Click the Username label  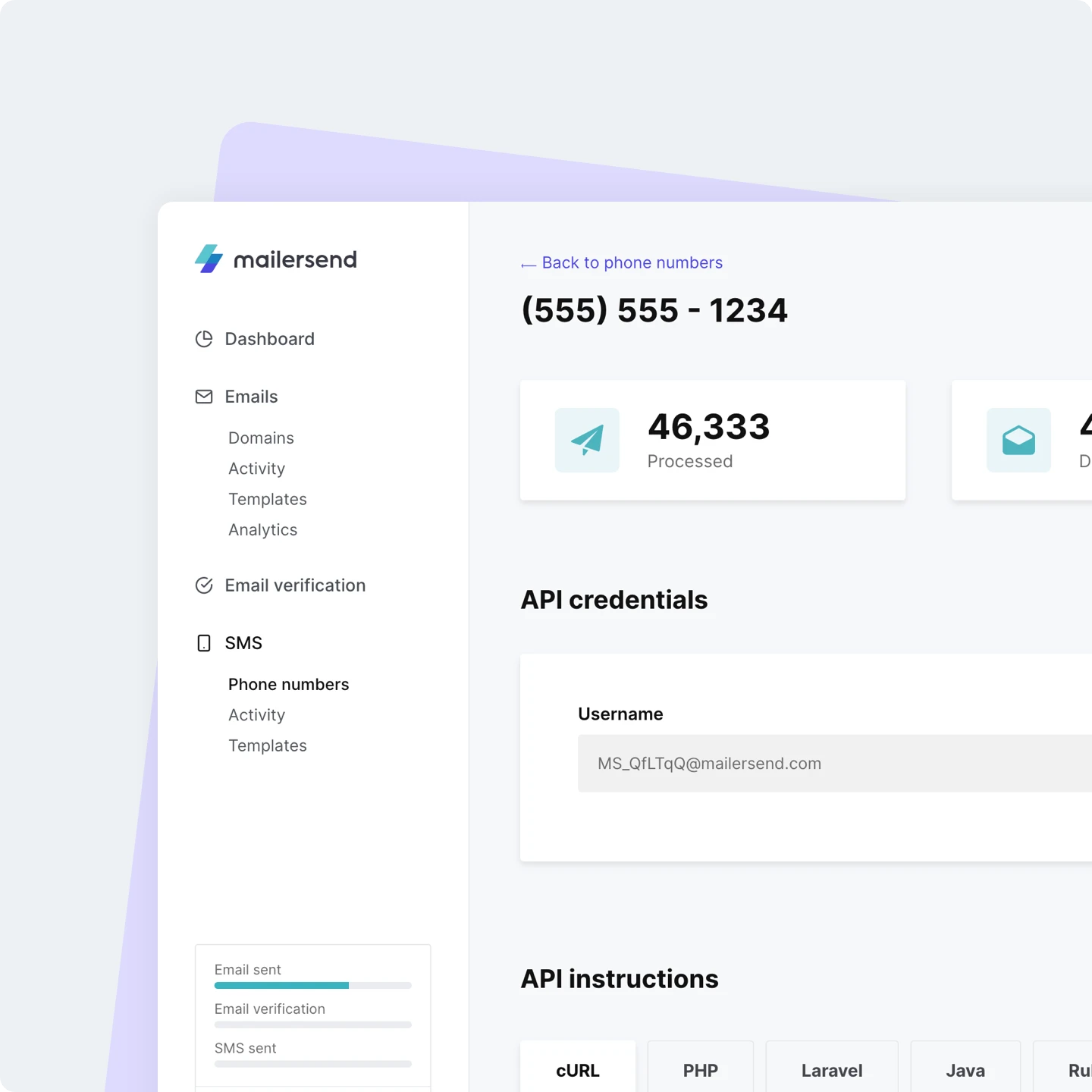coord(620,714)
